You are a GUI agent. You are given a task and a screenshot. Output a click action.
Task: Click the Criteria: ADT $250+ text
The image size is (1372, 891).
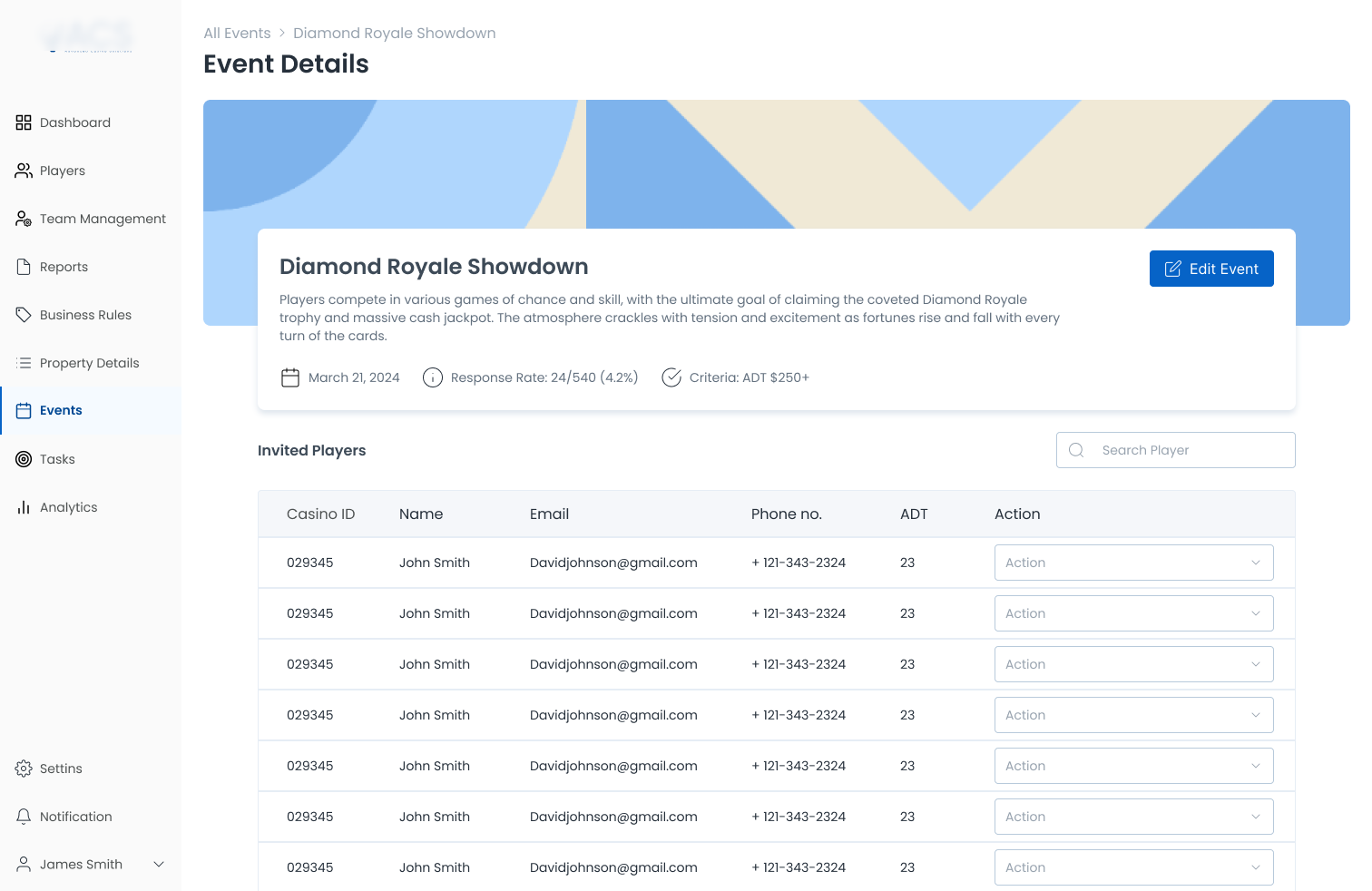(750, 377)
